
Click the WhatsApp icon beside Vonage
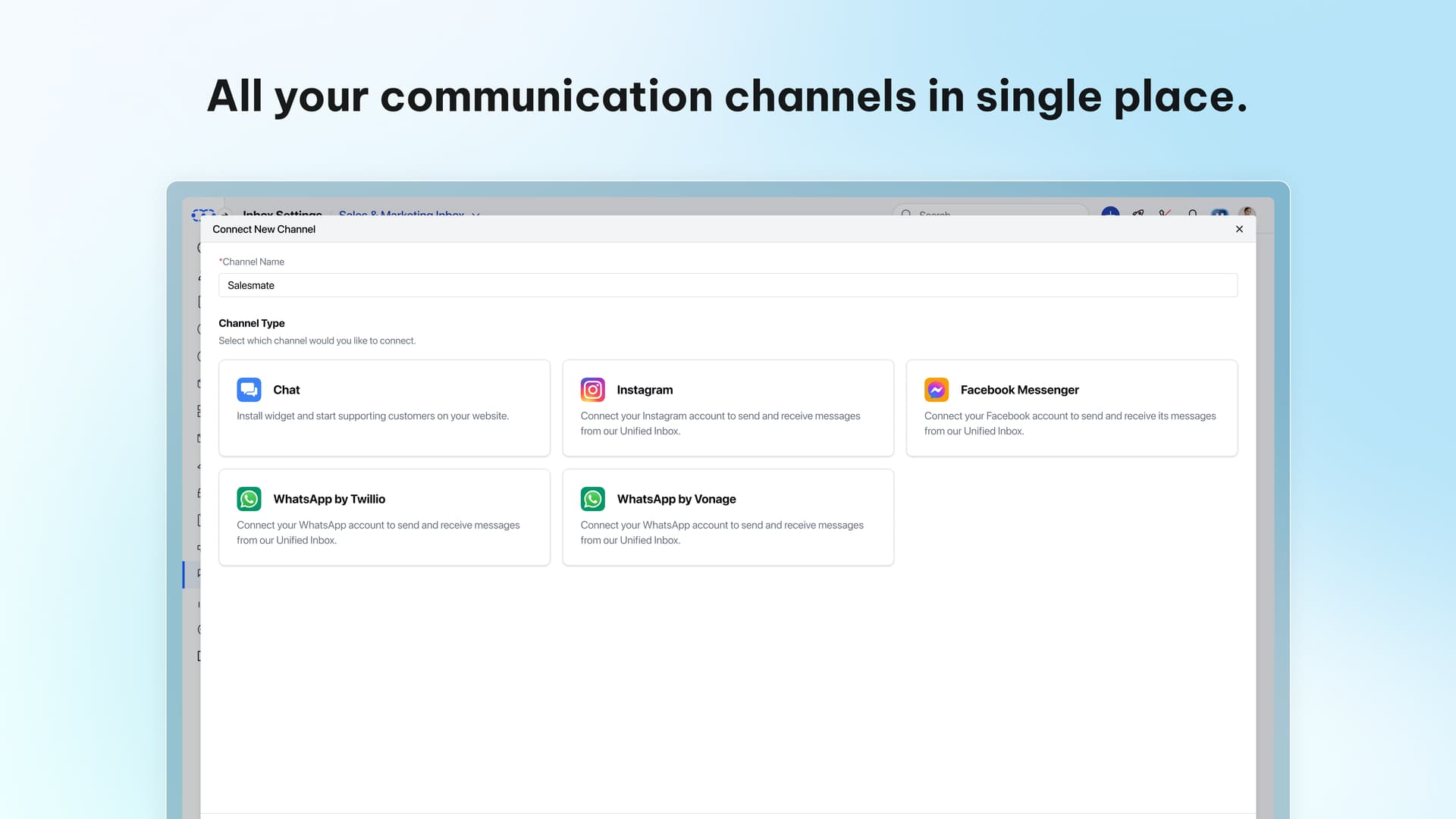[592, 499]
